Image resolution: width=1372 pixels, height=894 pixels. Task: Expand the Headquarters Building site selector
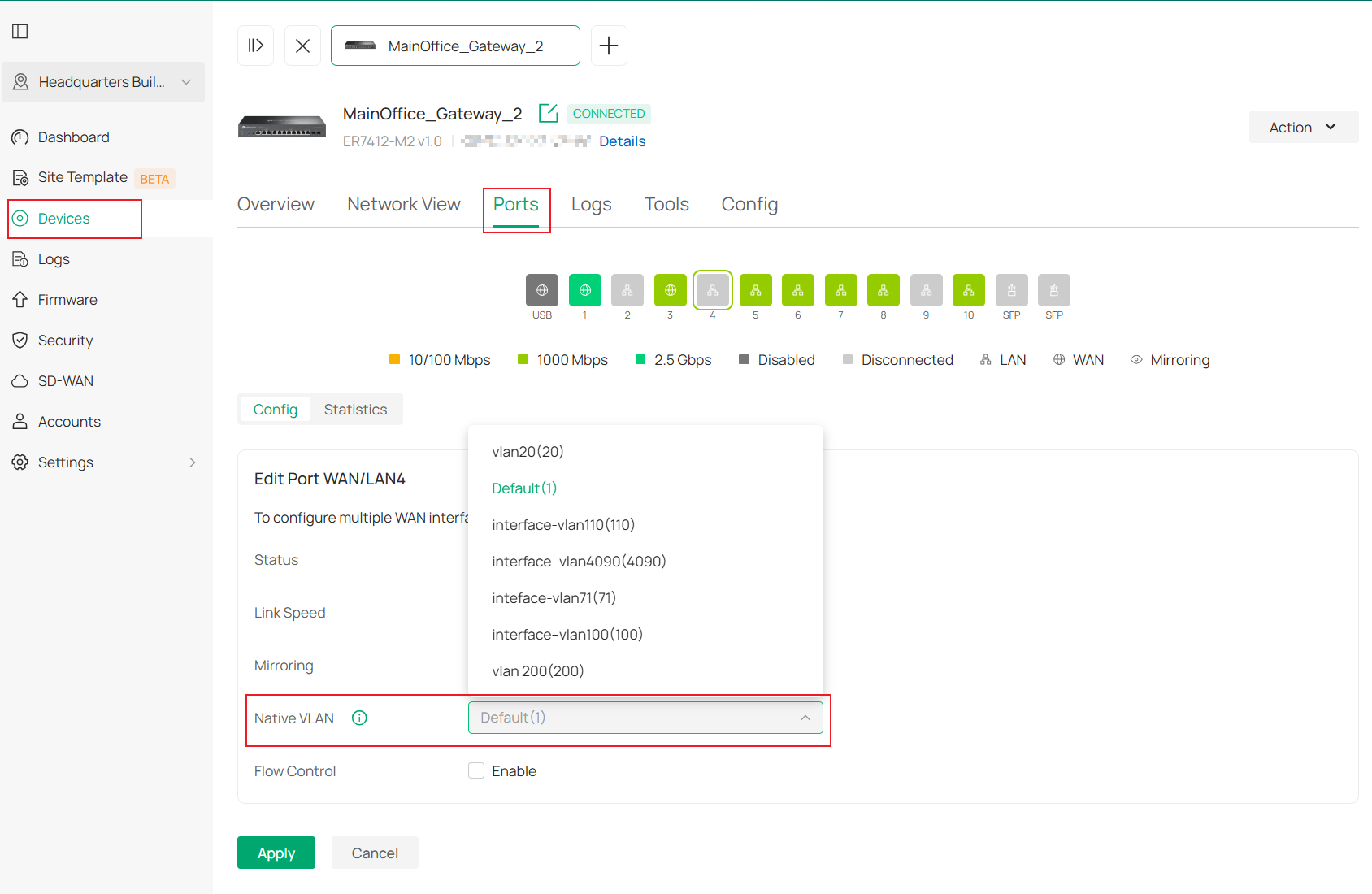point(103,81)
